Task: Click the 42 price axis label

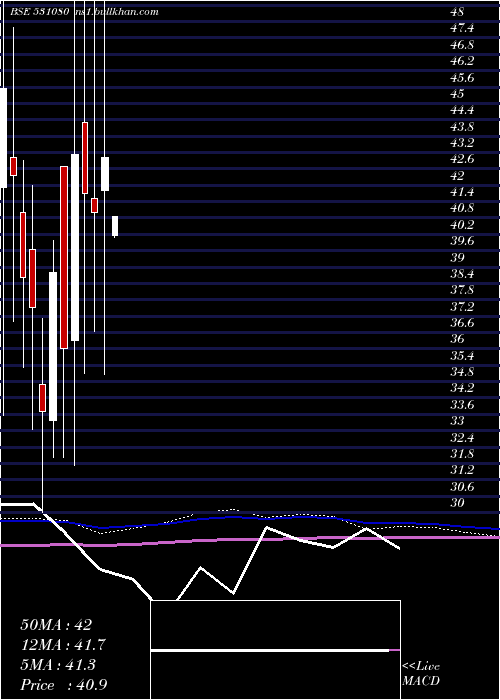Action: (457, 175)
